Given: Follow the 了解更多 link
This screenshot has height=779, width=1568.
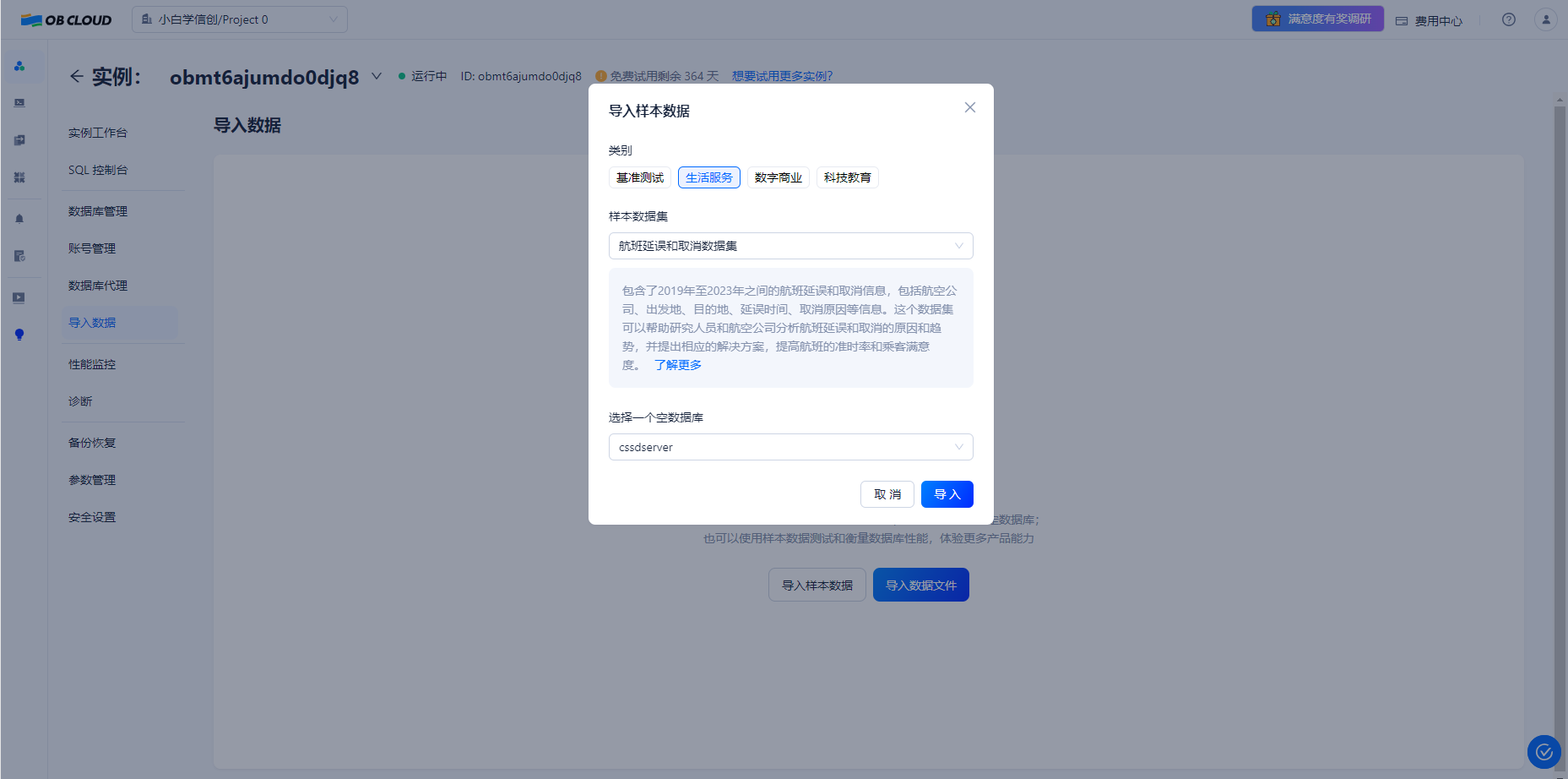Looking at the screenshot, I should tap(678, 365).
